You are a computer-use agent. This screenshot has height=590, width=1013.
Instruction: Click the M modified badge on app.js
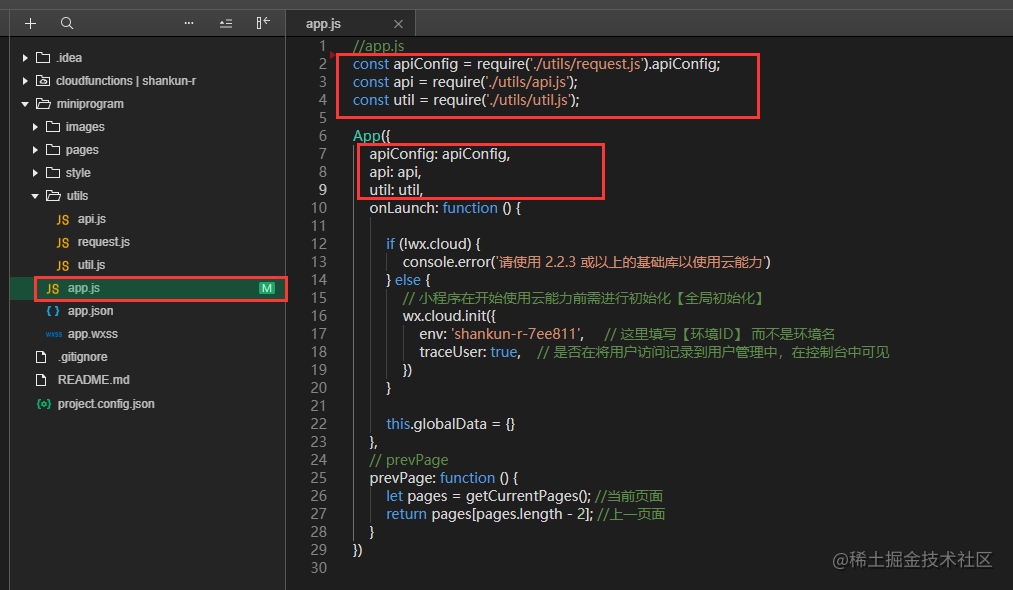pyautogui.click(x=267, y=288)
